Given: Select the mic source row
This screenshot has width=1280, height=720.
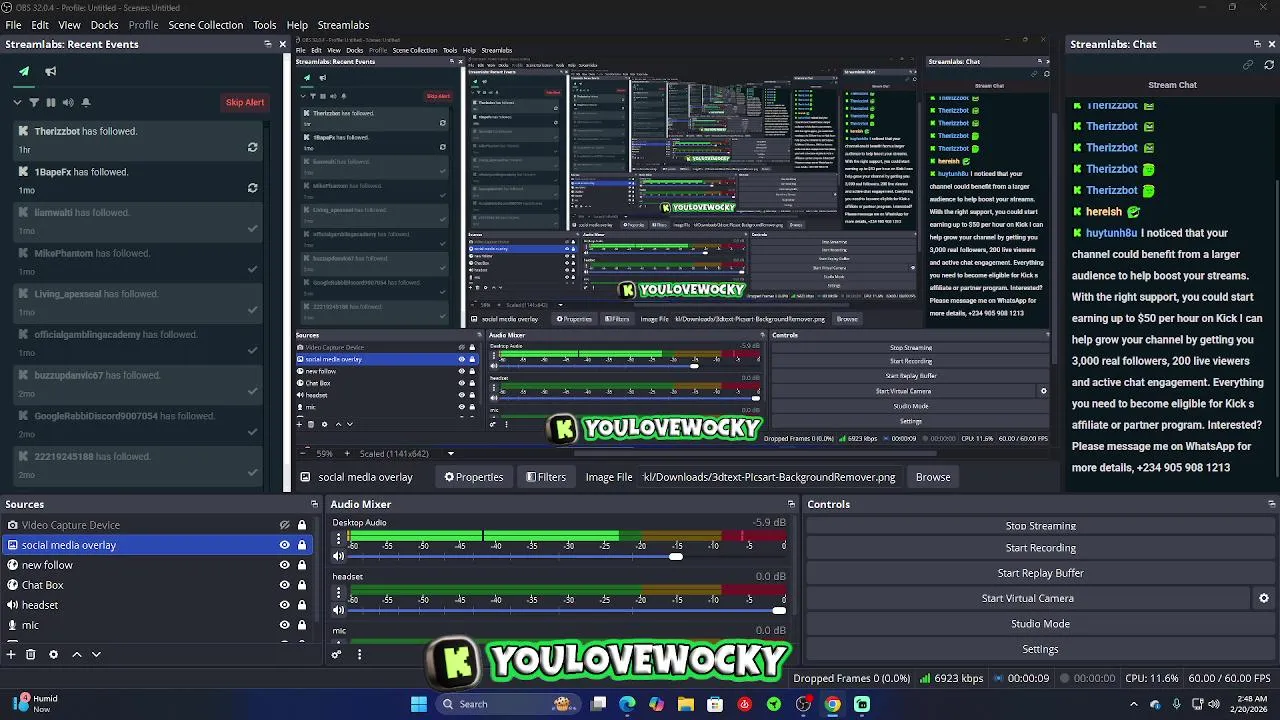Looking at the screenshot, I should 156,625.
